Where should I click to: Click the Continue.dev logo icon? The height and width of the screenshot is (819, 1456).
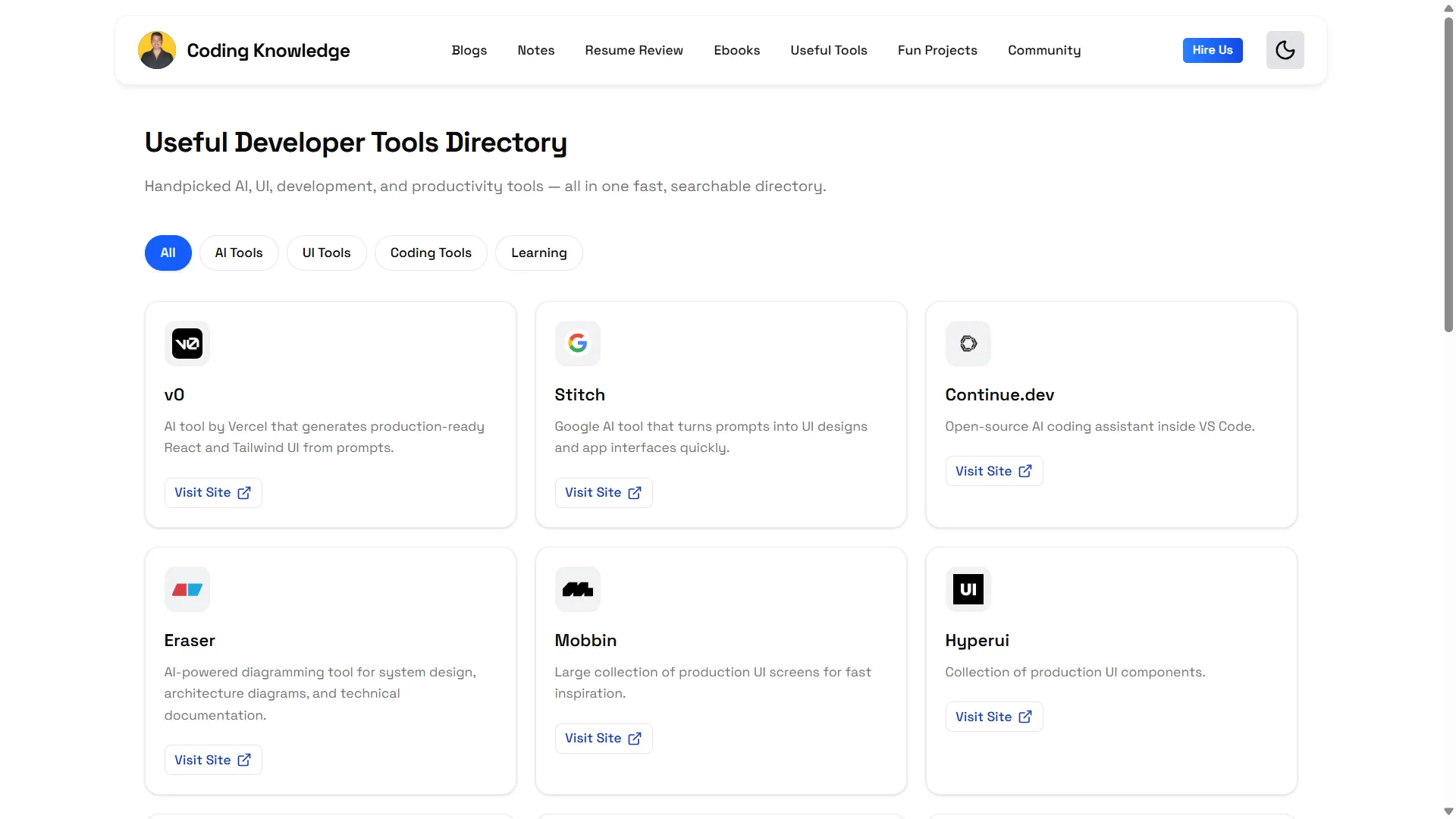coord(968,344)
